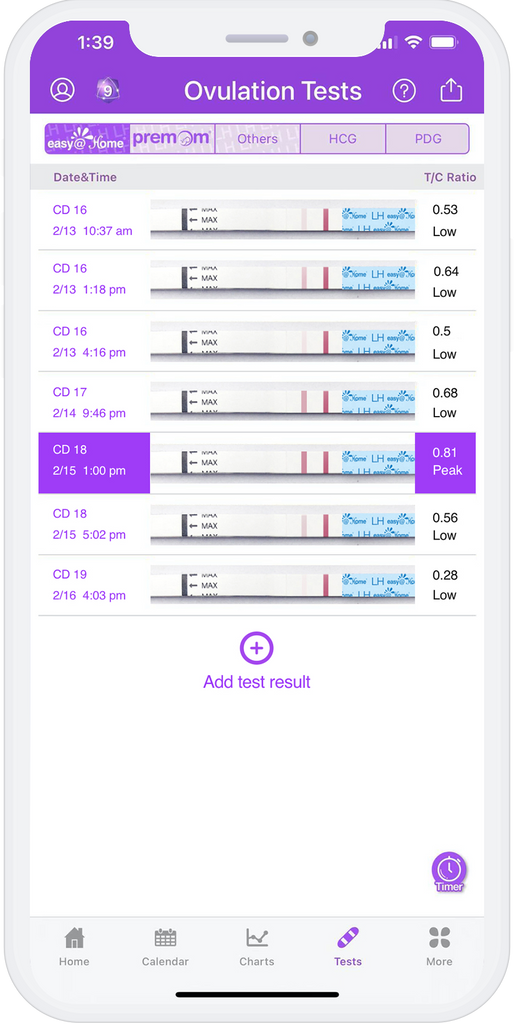Screen dimensions: 514x1024
Task: Open the CD 19 2/16 test entry
Action: pos(257,585)
